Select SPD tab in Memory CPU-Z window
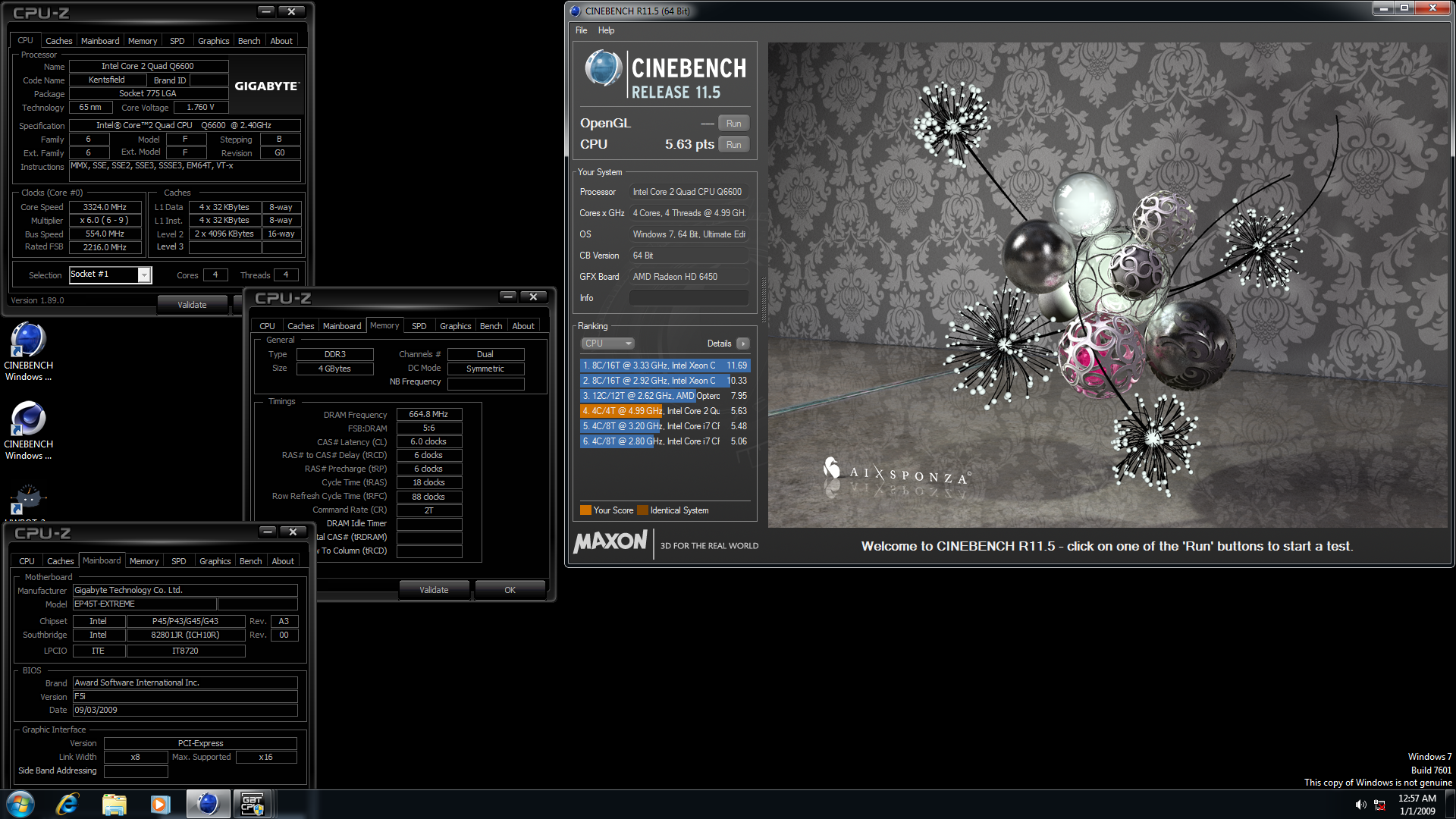This screenshot has height=819, width=1456. (419, 326)
